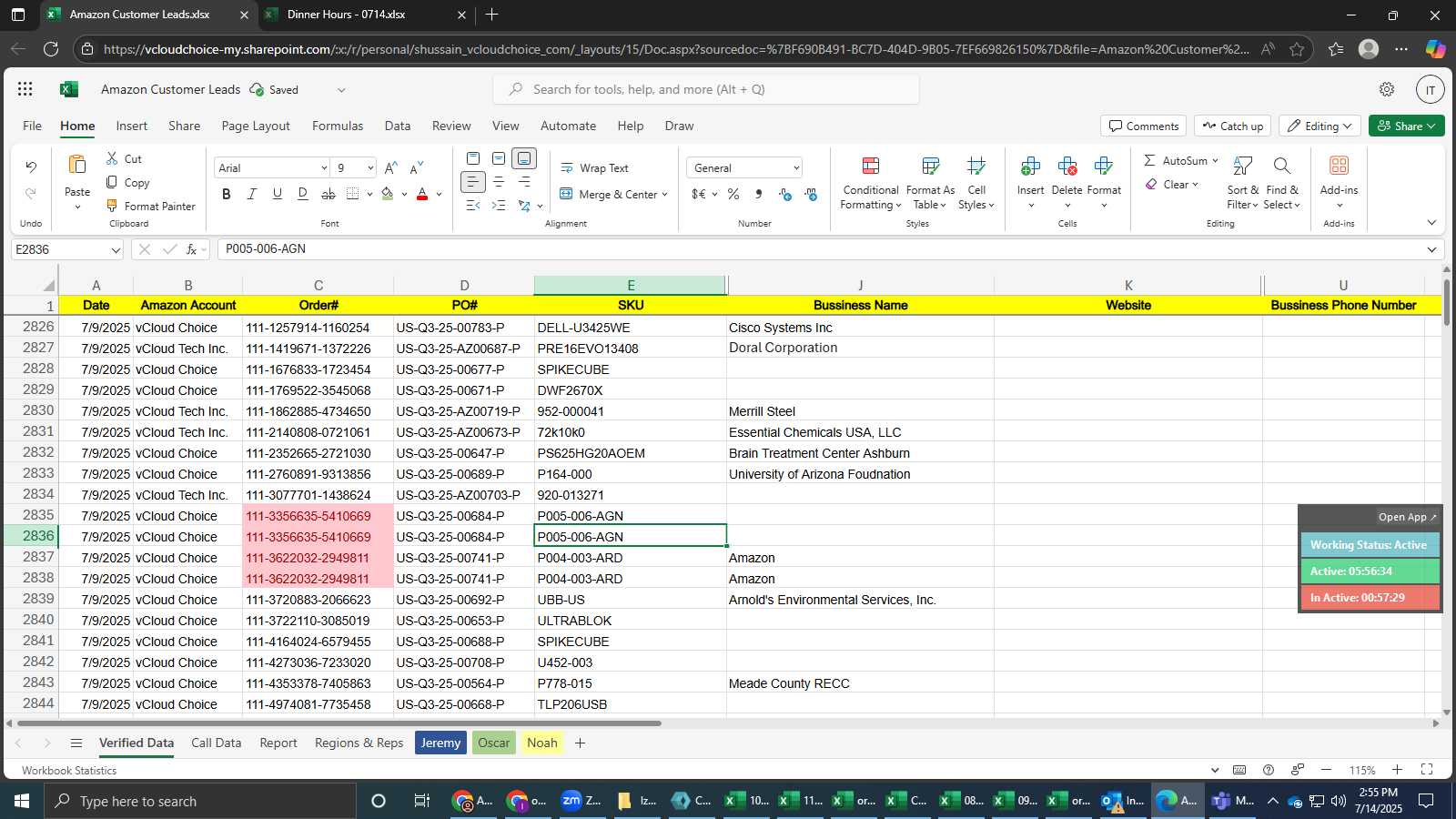1456x819 pixels.
Task: Open the Arial font name dropdown
Action: click(324, 167)
